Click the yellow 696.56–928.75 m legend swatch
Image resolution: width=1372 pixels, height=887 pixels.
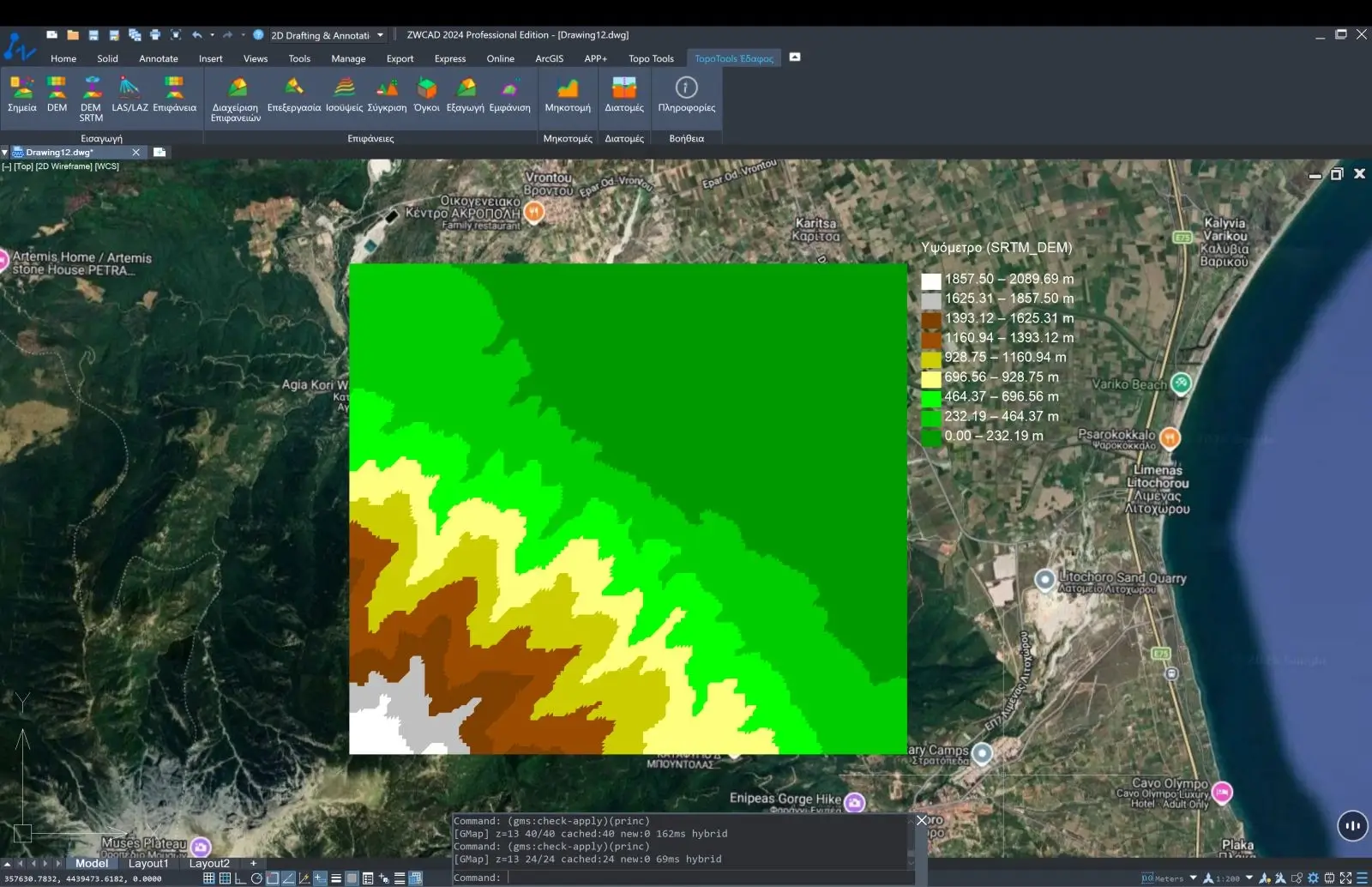tap(930, 378)
